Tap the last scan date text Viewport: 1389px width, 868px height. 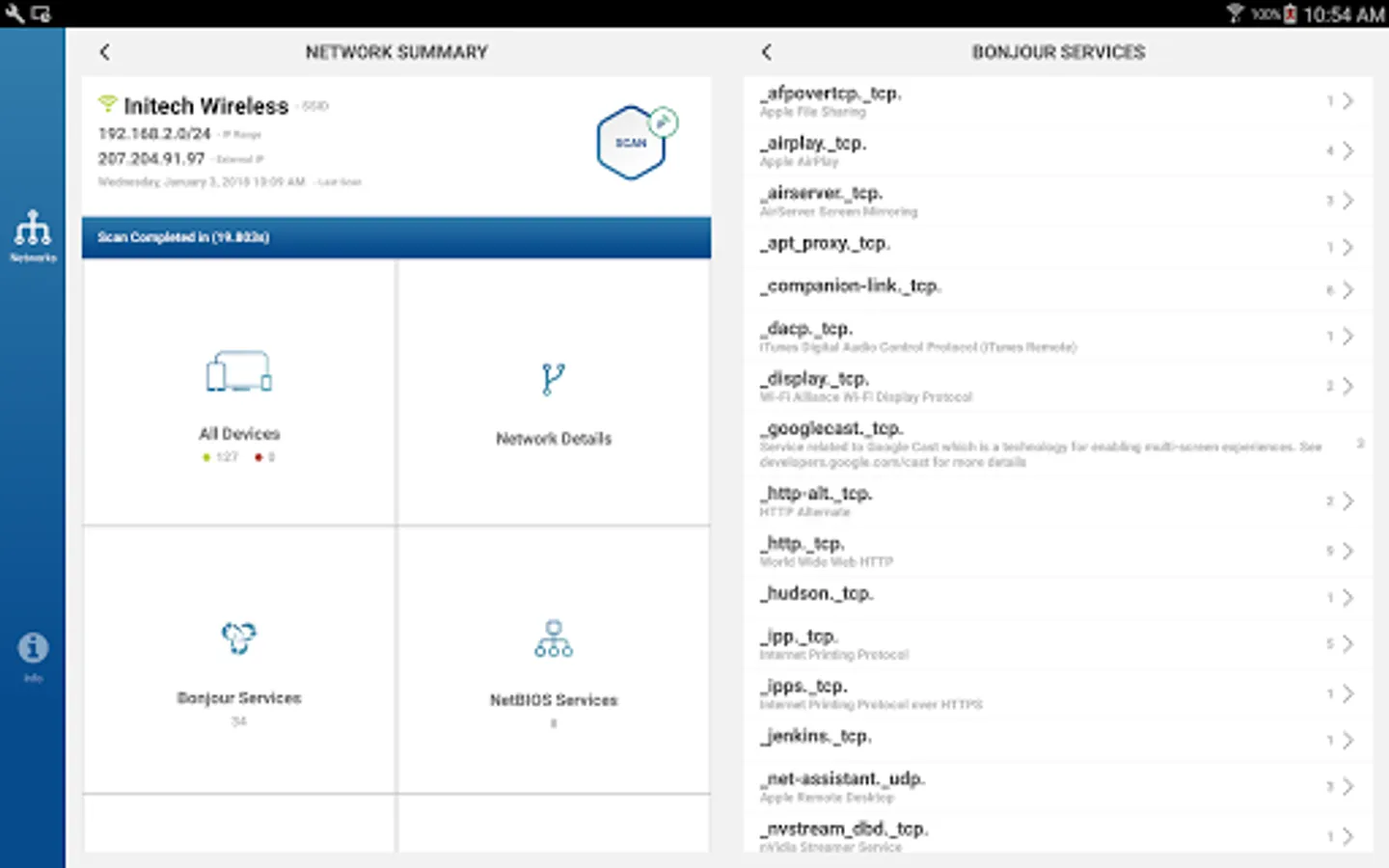(x=202, y=181)
